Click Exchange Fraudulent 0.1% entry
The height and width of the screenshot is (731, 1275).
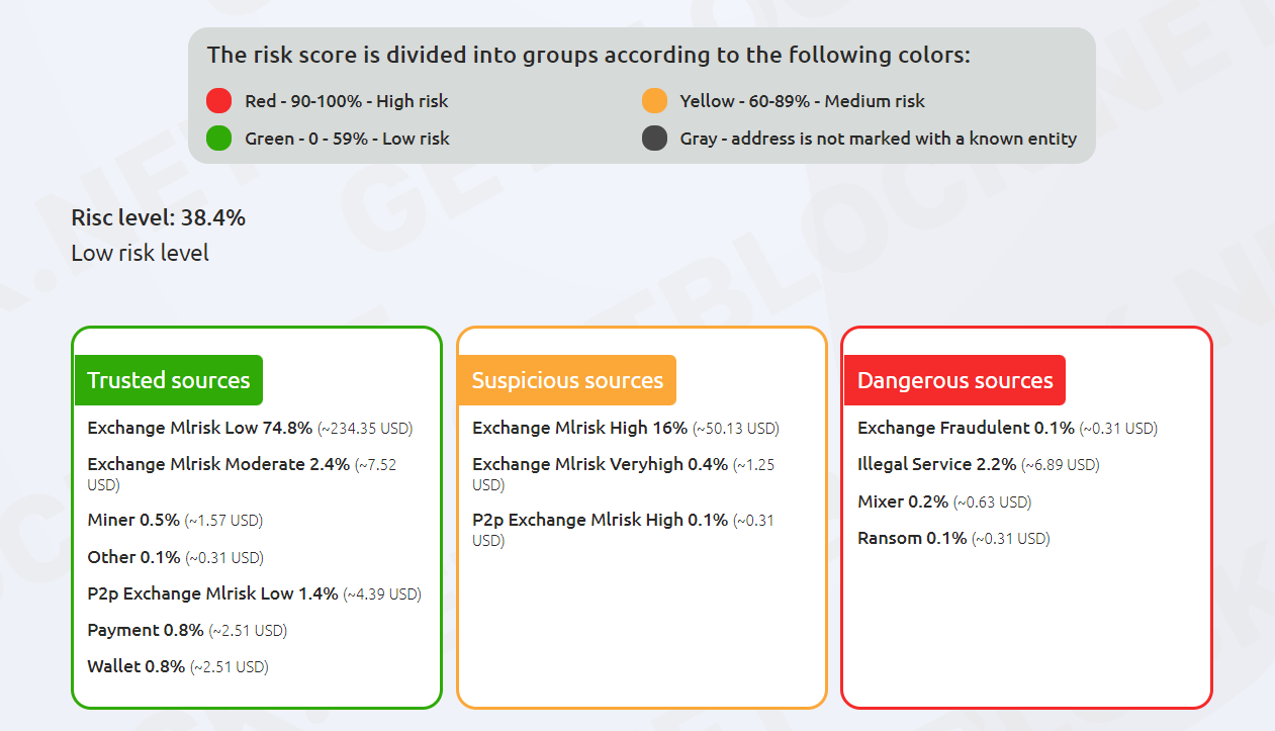click(1007, 428)
